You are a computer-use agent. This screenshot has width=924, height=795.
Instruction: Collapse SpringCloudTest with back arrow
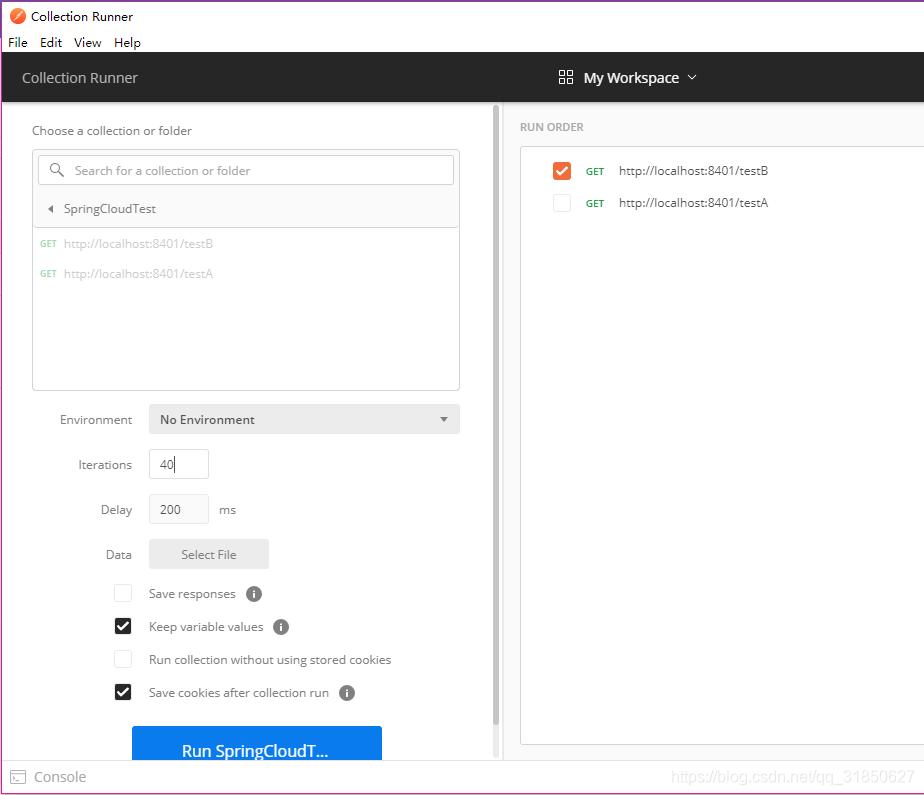click(x=51, y=209)
